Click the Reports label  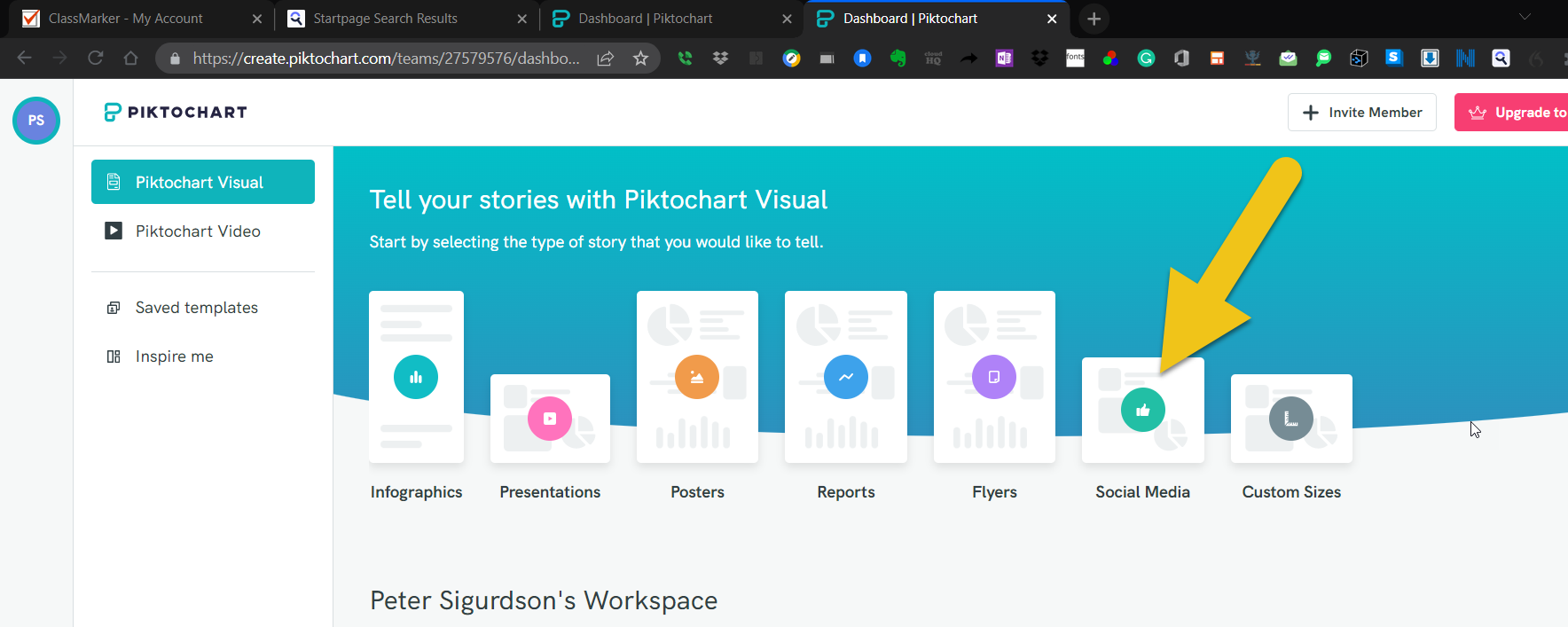pyautogui.click(x=846, y=492)
